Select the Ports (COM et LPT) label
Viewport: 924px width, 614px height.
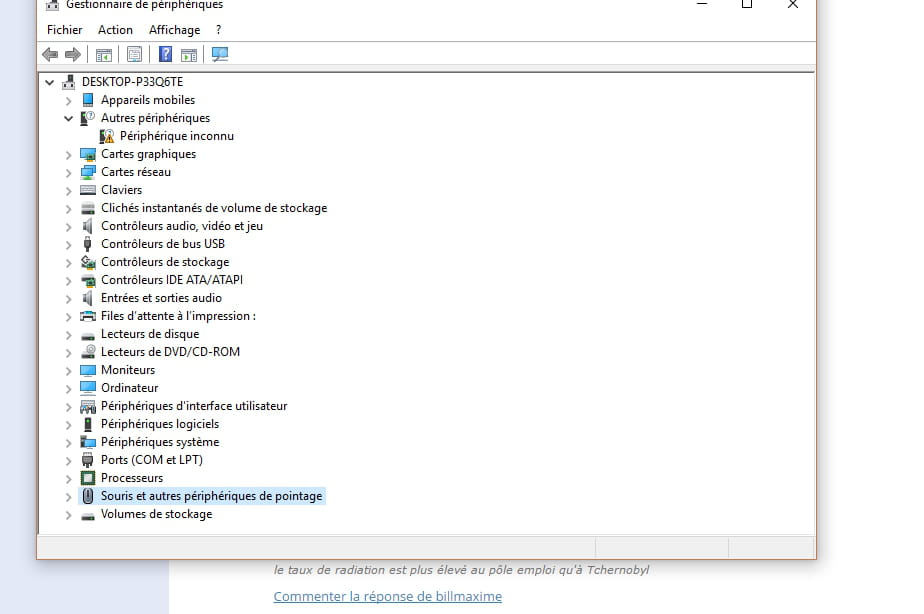pos(151,460)
